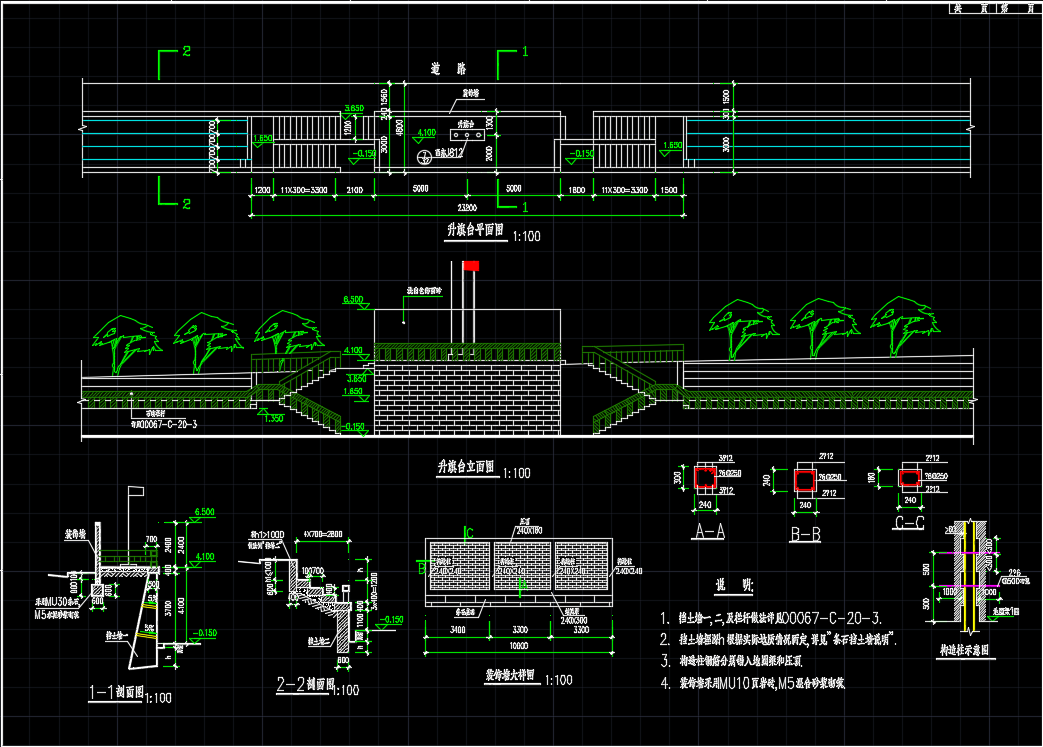Select the 4X700=2800 dimension text
This screenshot has height=747, width=1043.
[323, 534]
